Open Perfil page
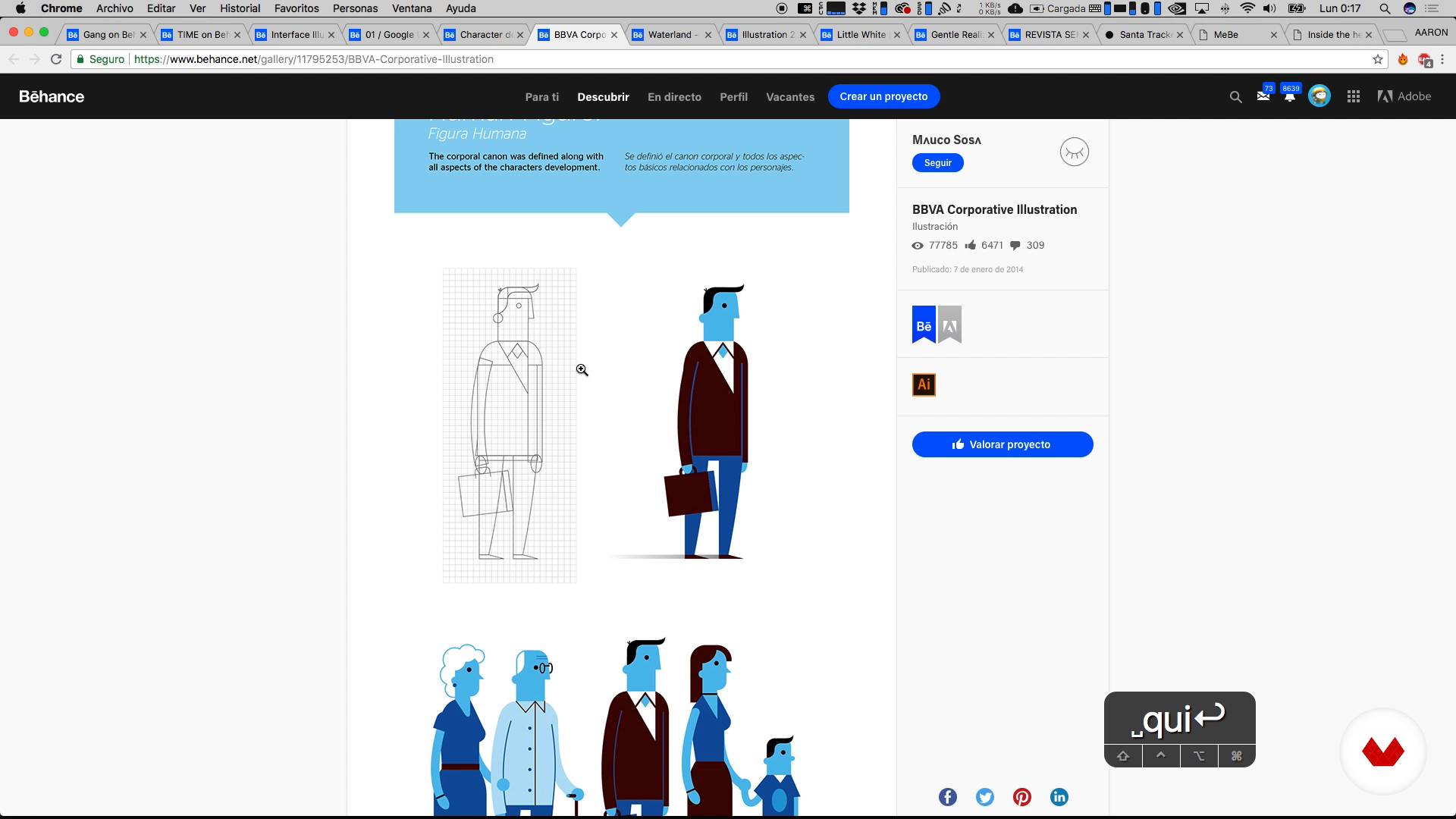Screen dimensions: 1456x819 (x=733, y=97)
